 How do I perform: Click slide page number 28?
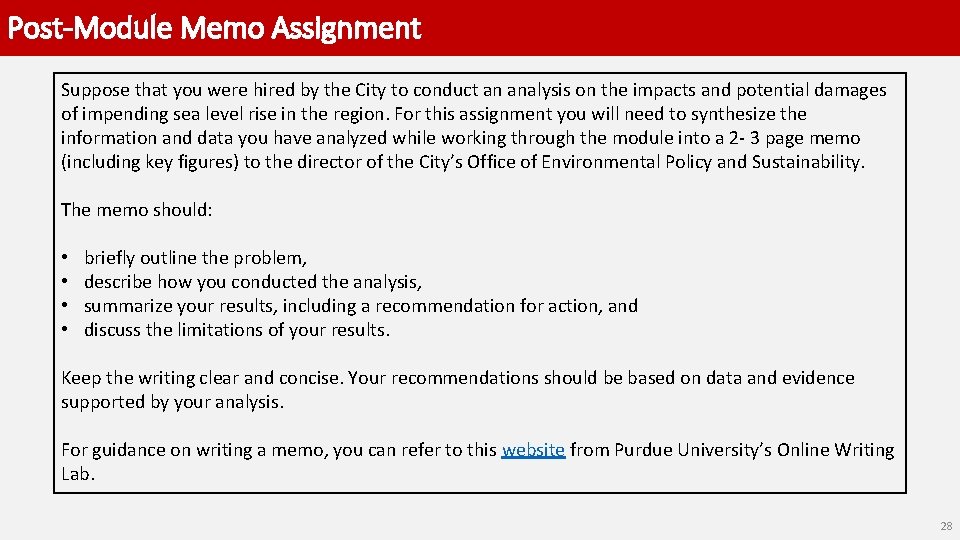click(x=946, y=526)
